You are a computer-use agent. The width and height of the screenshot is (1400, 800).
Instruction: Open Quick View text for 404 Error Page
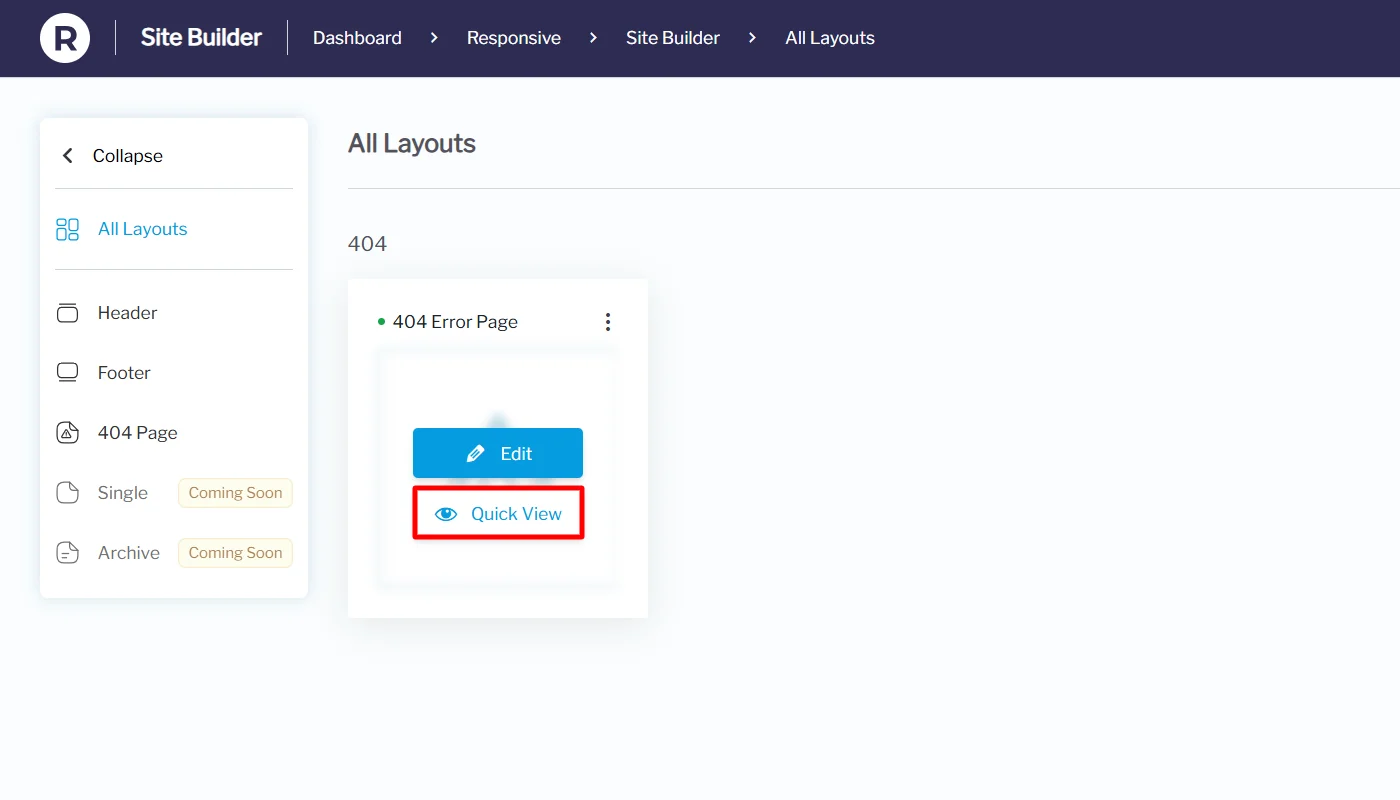click(x=516, y=514)
